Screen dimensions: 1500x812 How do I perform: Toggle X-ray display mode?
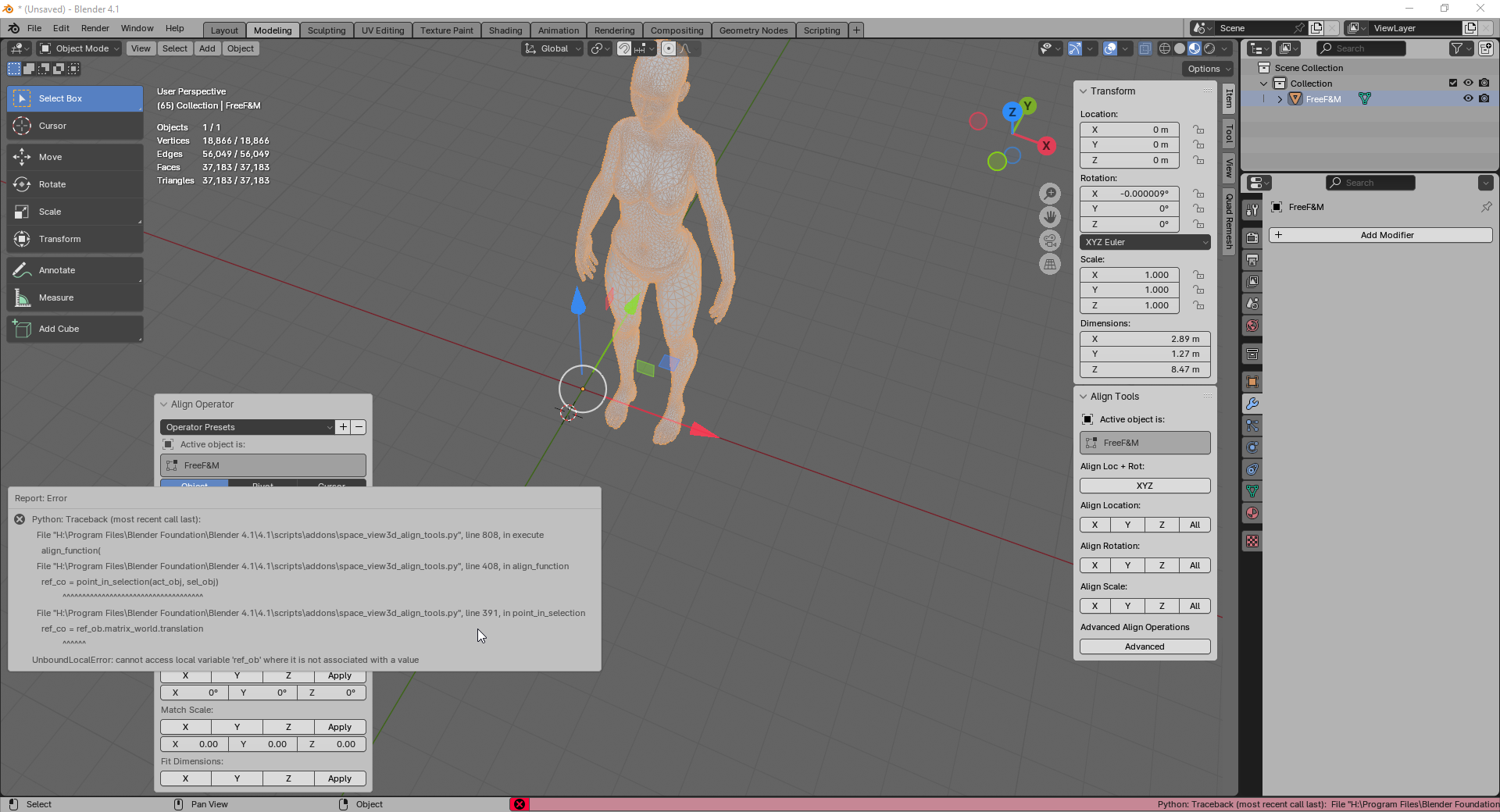1145,48
